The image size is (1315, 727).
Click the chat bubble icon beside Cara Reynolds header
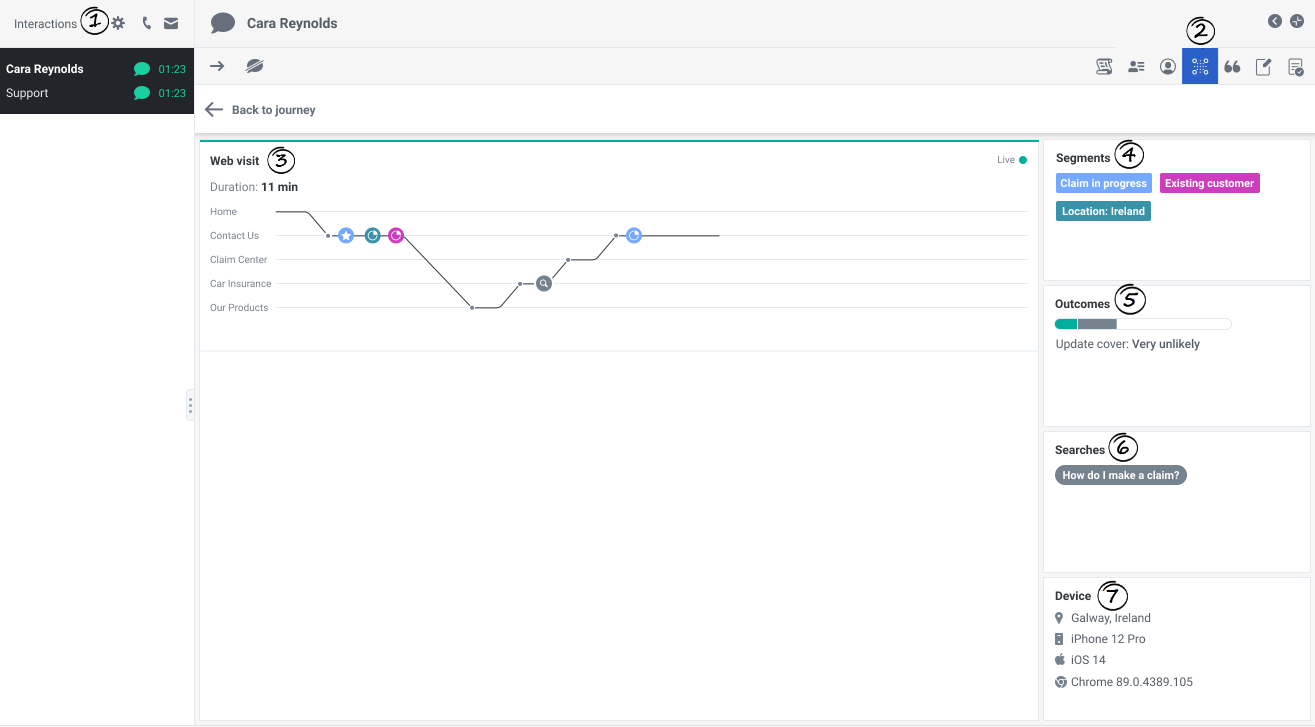[x=223, y=23]
